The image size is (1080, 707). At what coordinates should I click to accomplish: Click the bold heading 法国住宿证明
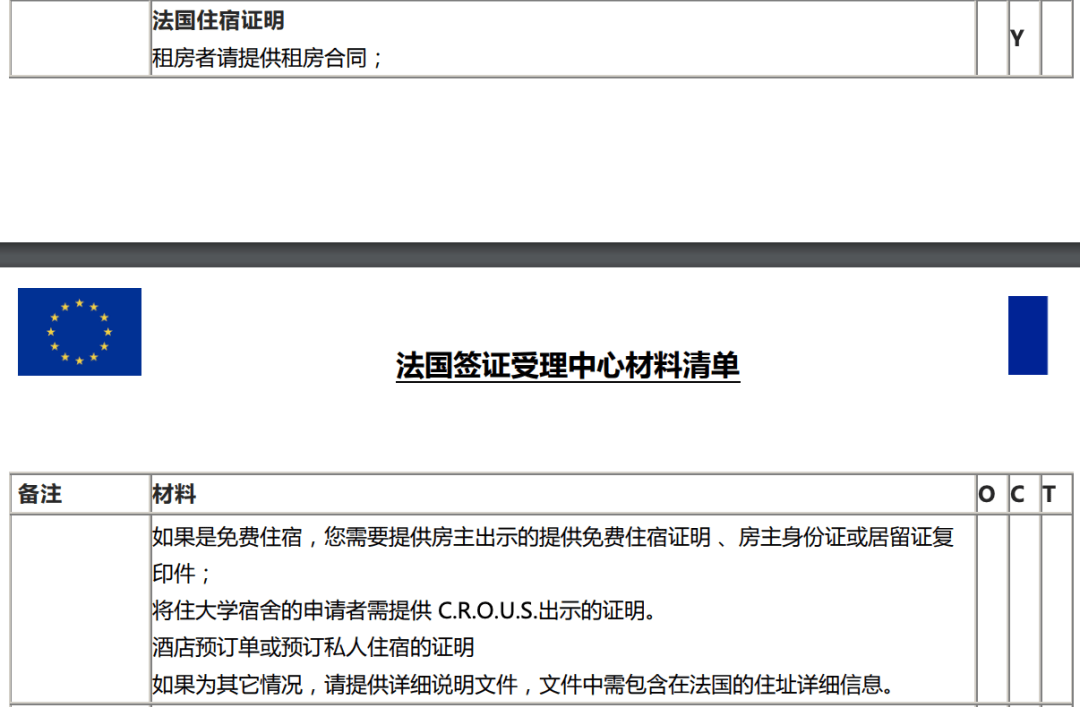coord(217,20)
